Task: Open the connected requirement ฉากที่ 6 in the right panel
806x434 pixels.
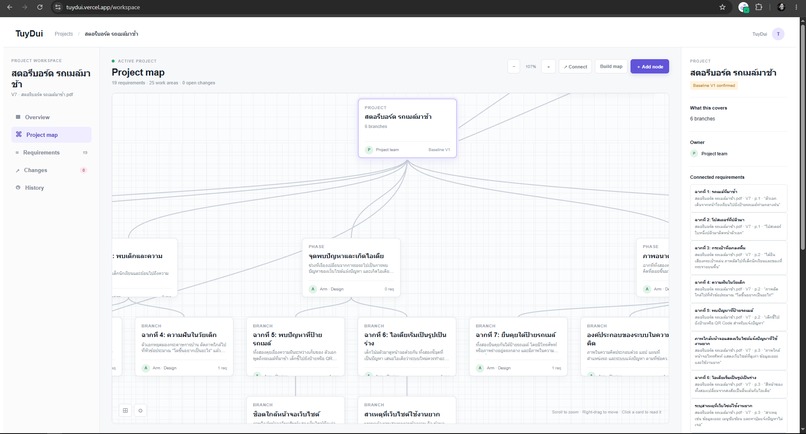Action: (x=738, y=384)
